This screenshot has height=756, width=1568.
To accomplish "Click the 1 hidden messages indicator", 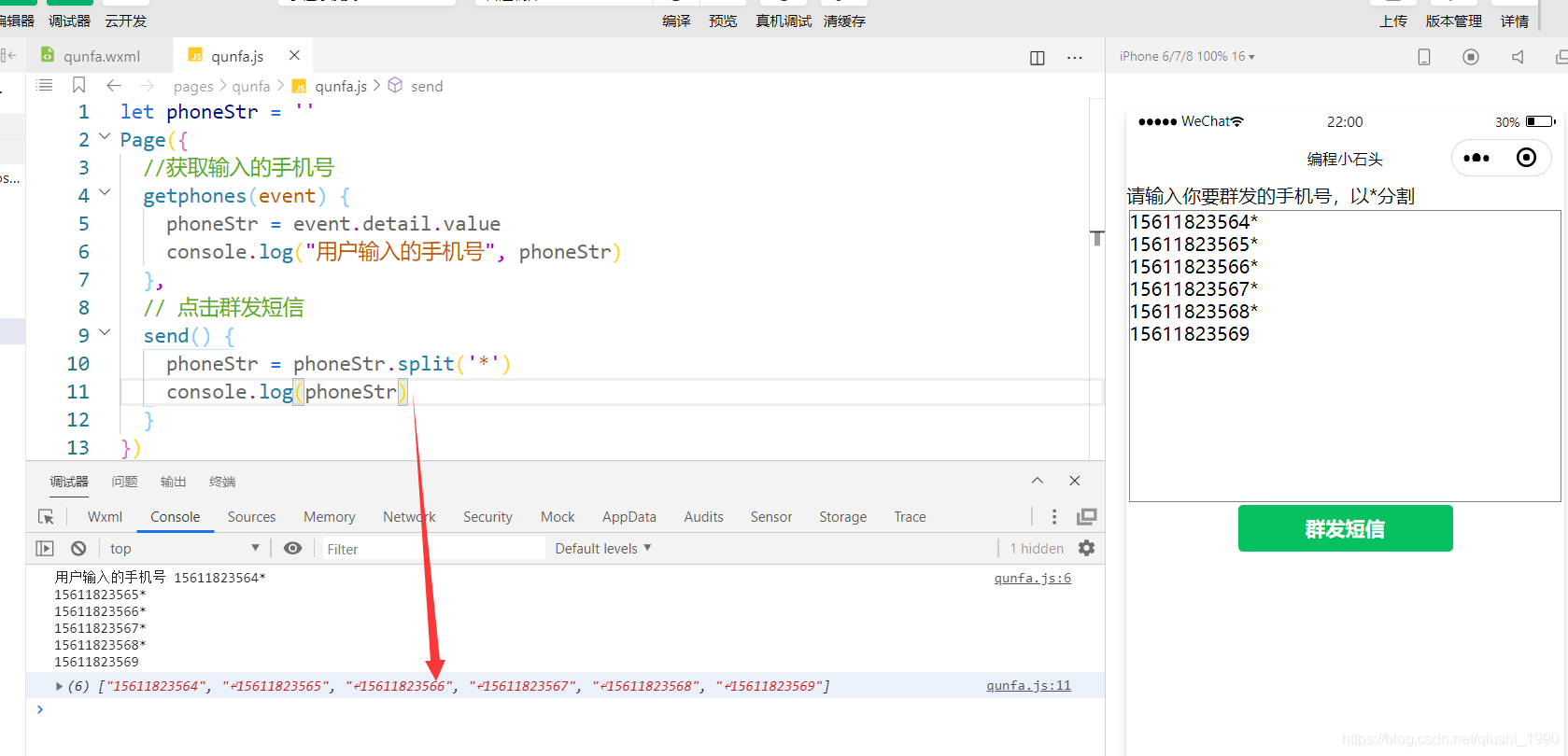I will pos(1037,548).
